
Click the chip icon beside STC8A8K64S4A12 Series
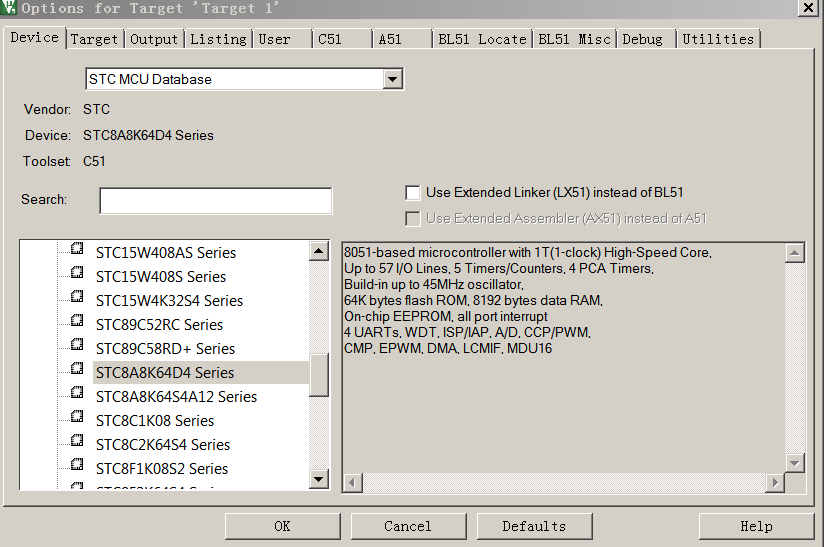[x=77, y=396]
